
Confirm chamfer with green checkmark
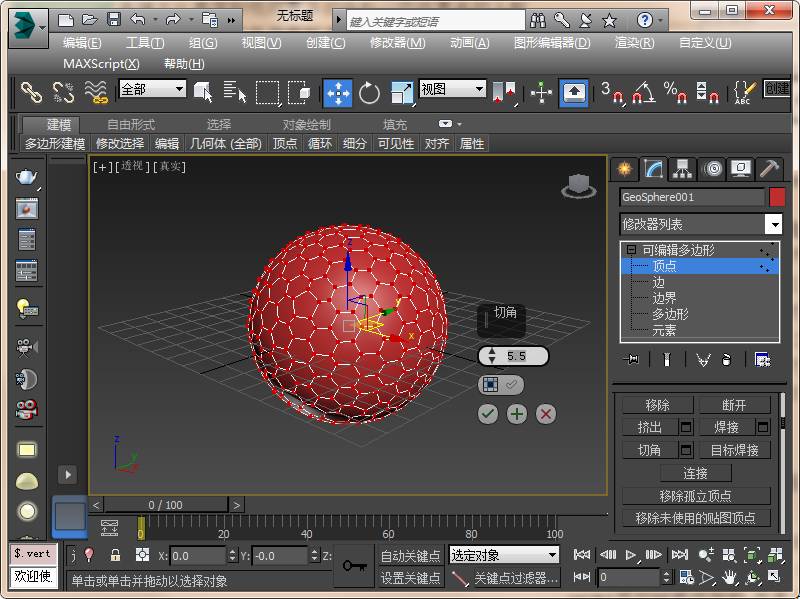tap(488, 414)
